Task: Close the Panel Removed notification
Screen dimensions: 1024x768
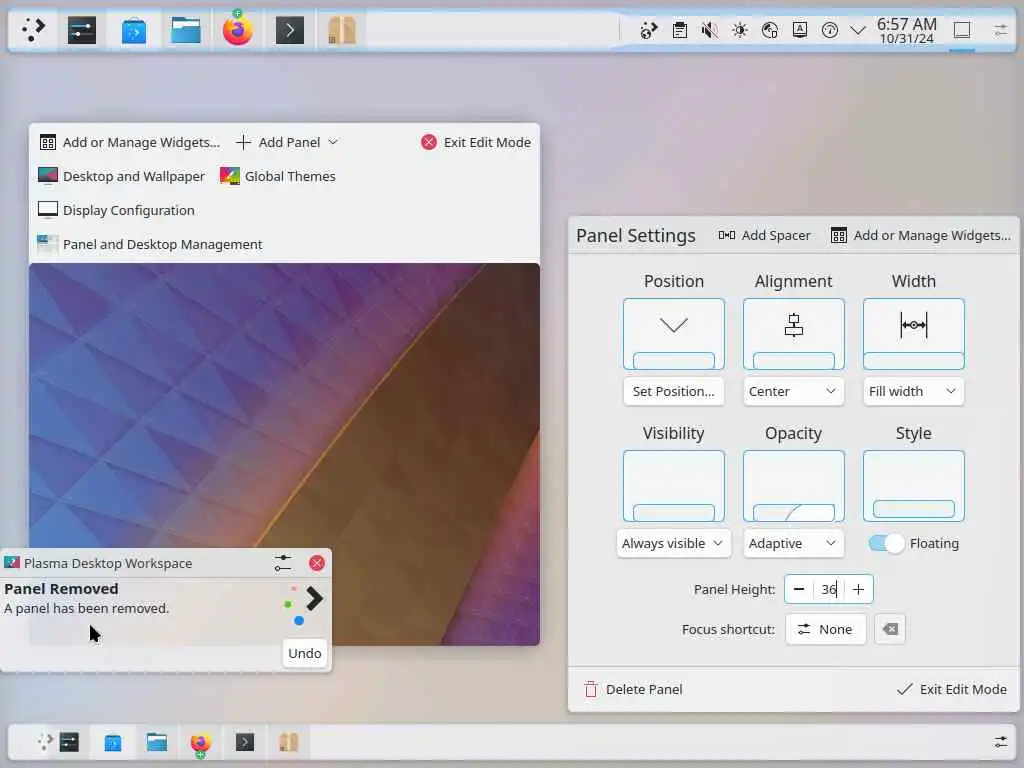Action: (x=317, y=563)
